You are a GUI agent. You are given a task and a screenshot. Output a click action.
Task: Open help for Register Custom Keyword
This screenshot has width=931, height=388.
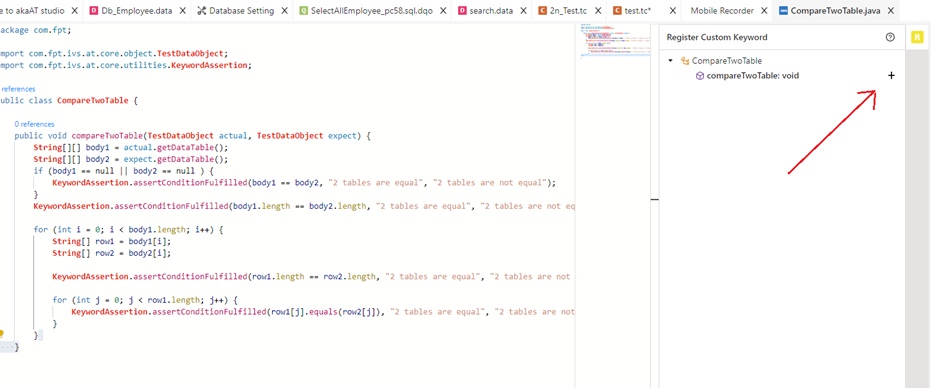[889, 37]
